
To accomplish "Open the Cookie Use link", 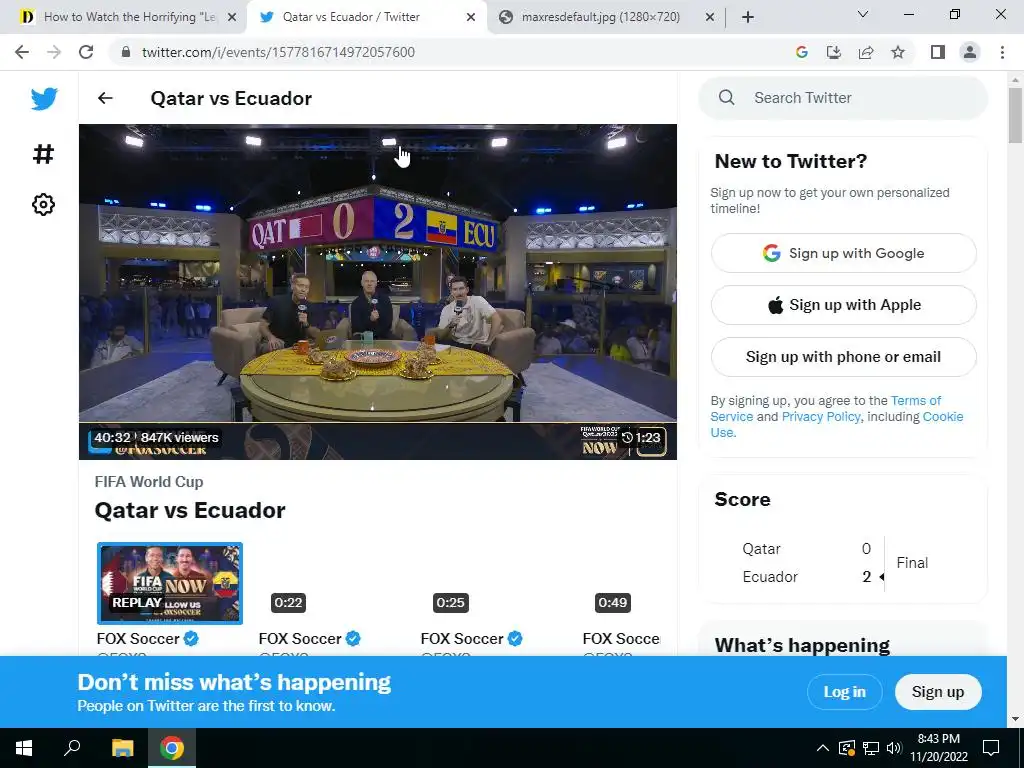I will [x=942, y=417].
